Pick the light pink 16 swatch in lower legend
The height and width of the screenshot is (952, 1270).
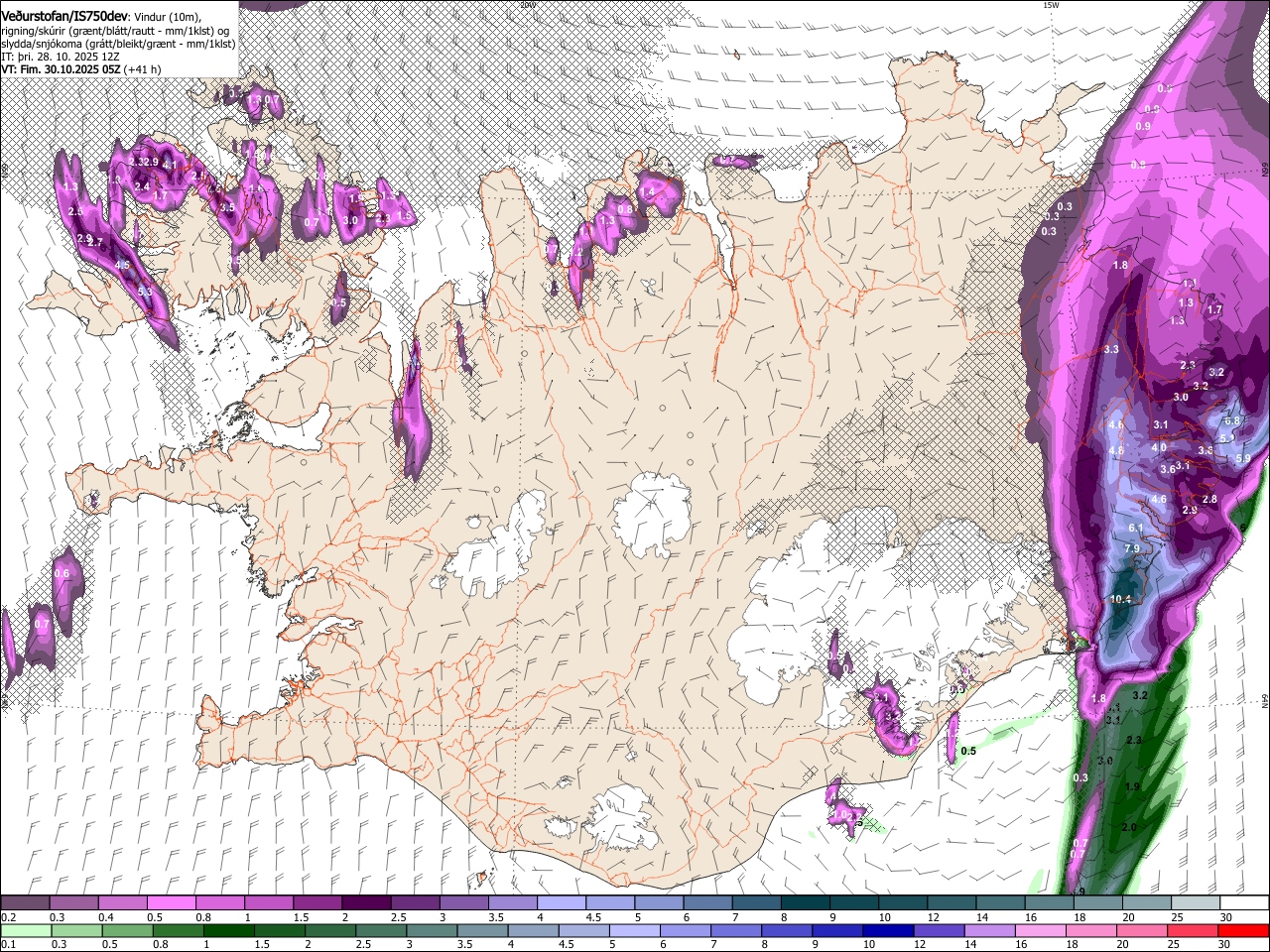[x=1039, y=930]
